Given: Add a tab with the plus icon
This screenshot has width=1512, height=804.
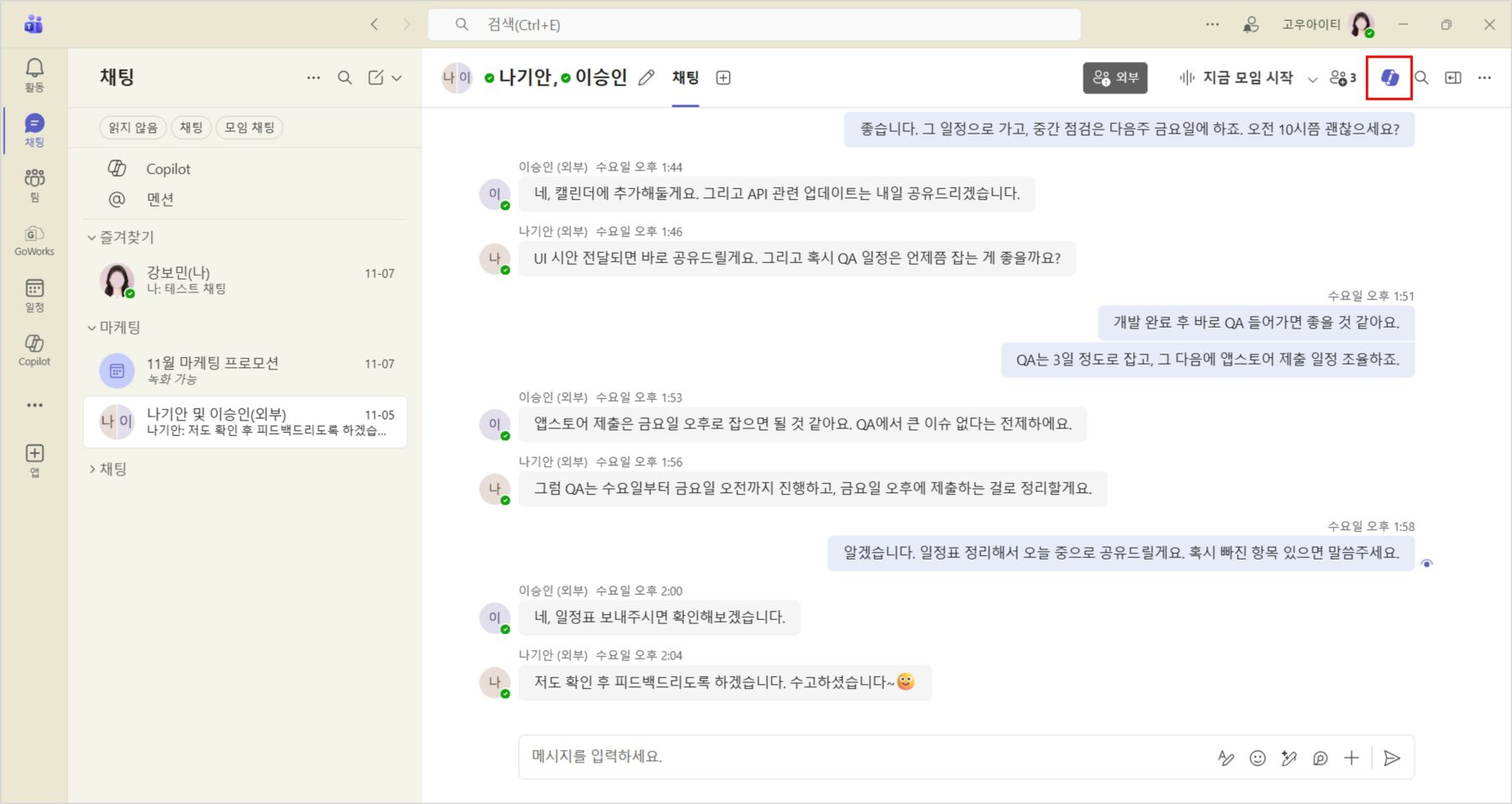Looking at the screenshot, I should 722,78.
